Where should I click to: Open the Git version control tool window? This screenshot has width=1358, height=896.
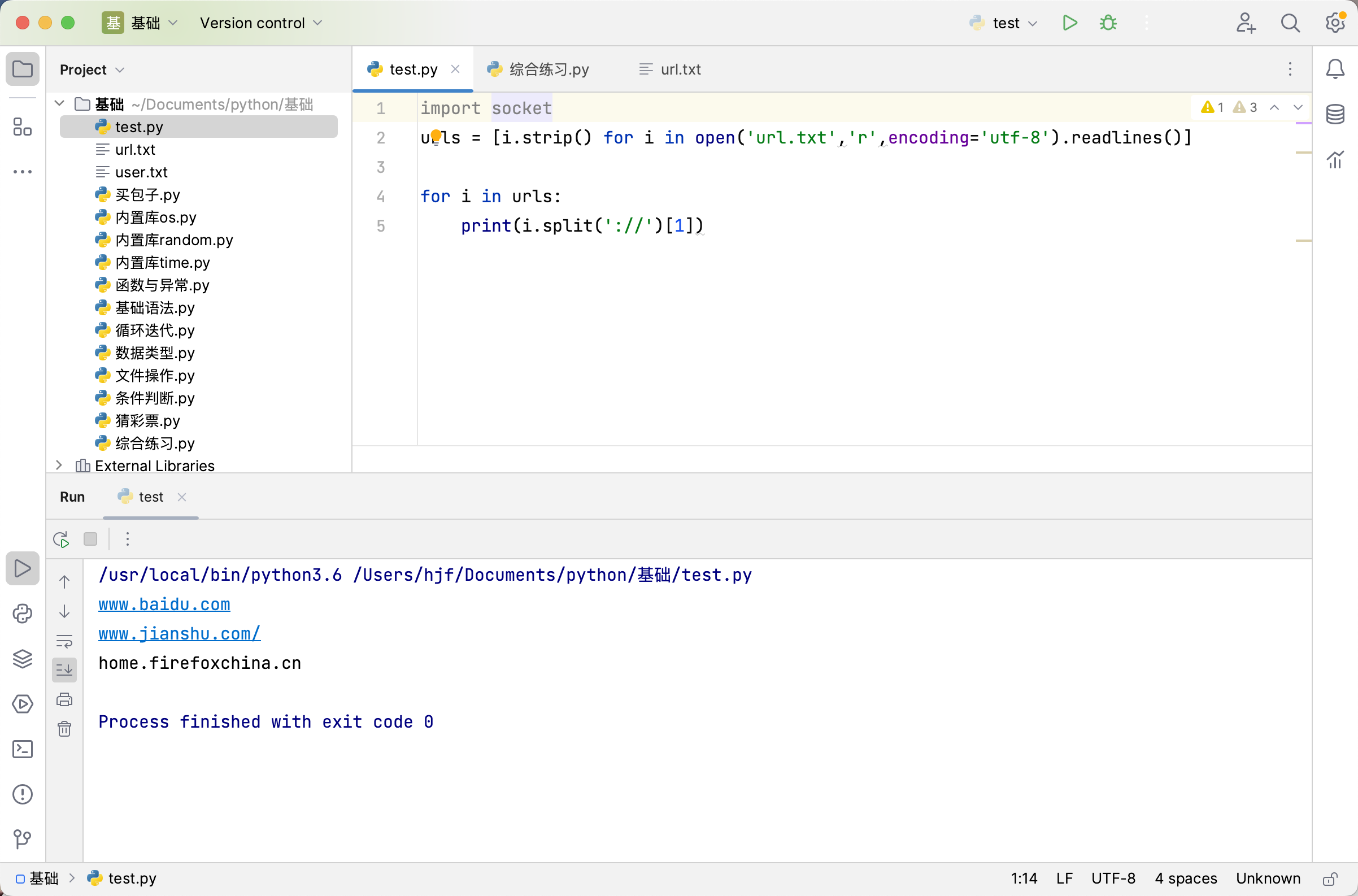(22, 839)
